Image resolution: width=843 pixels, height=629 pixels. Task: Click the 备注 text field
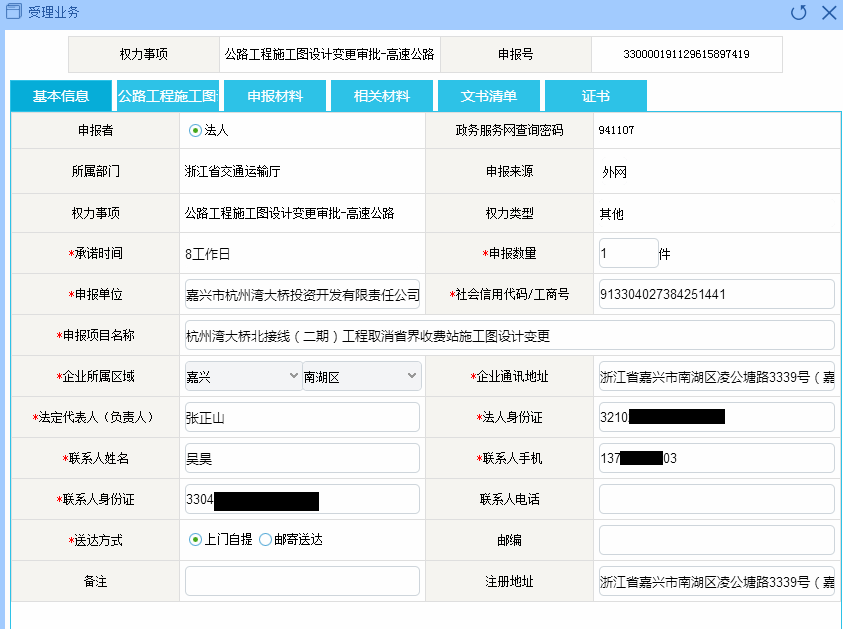[x=302, y=581]
